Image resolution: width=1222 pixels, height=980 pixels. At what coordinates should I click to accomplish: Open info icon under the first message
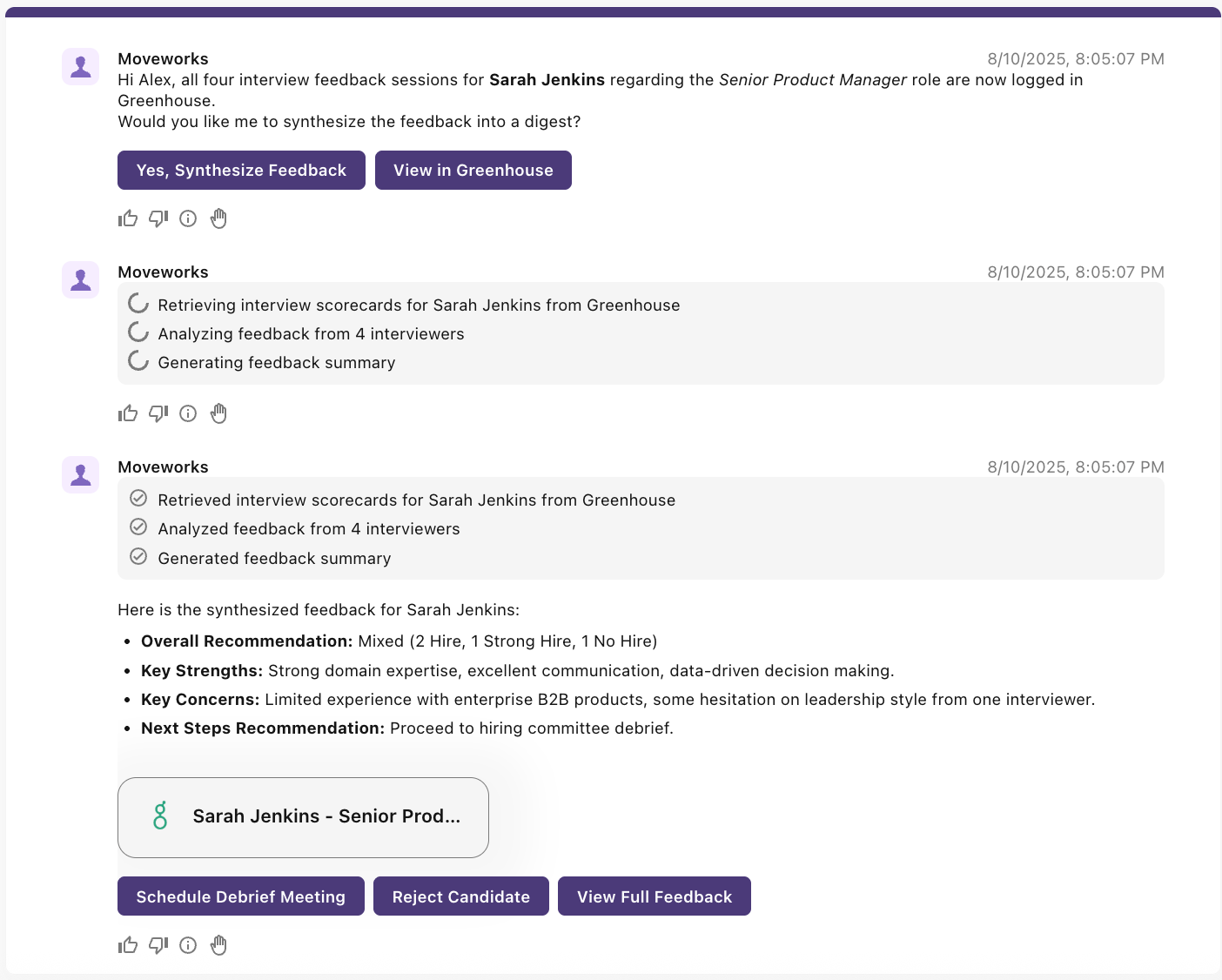click(x=188, y=218)
